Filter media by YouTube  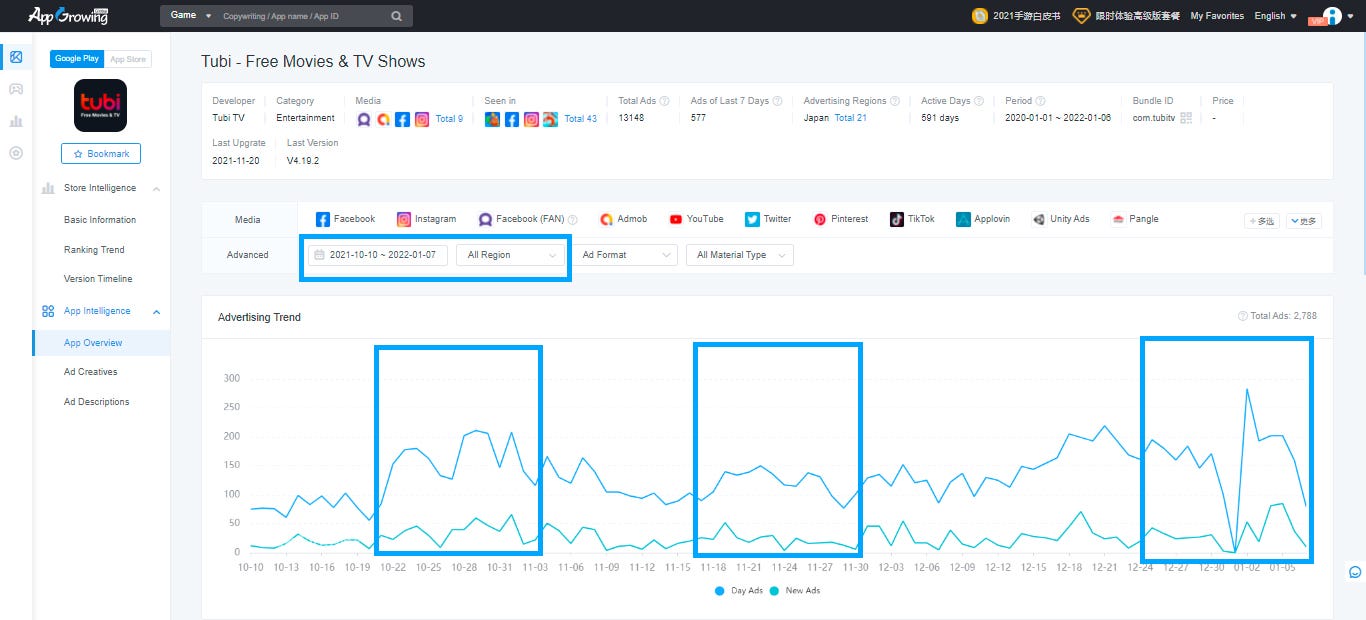tap(696, 219)
